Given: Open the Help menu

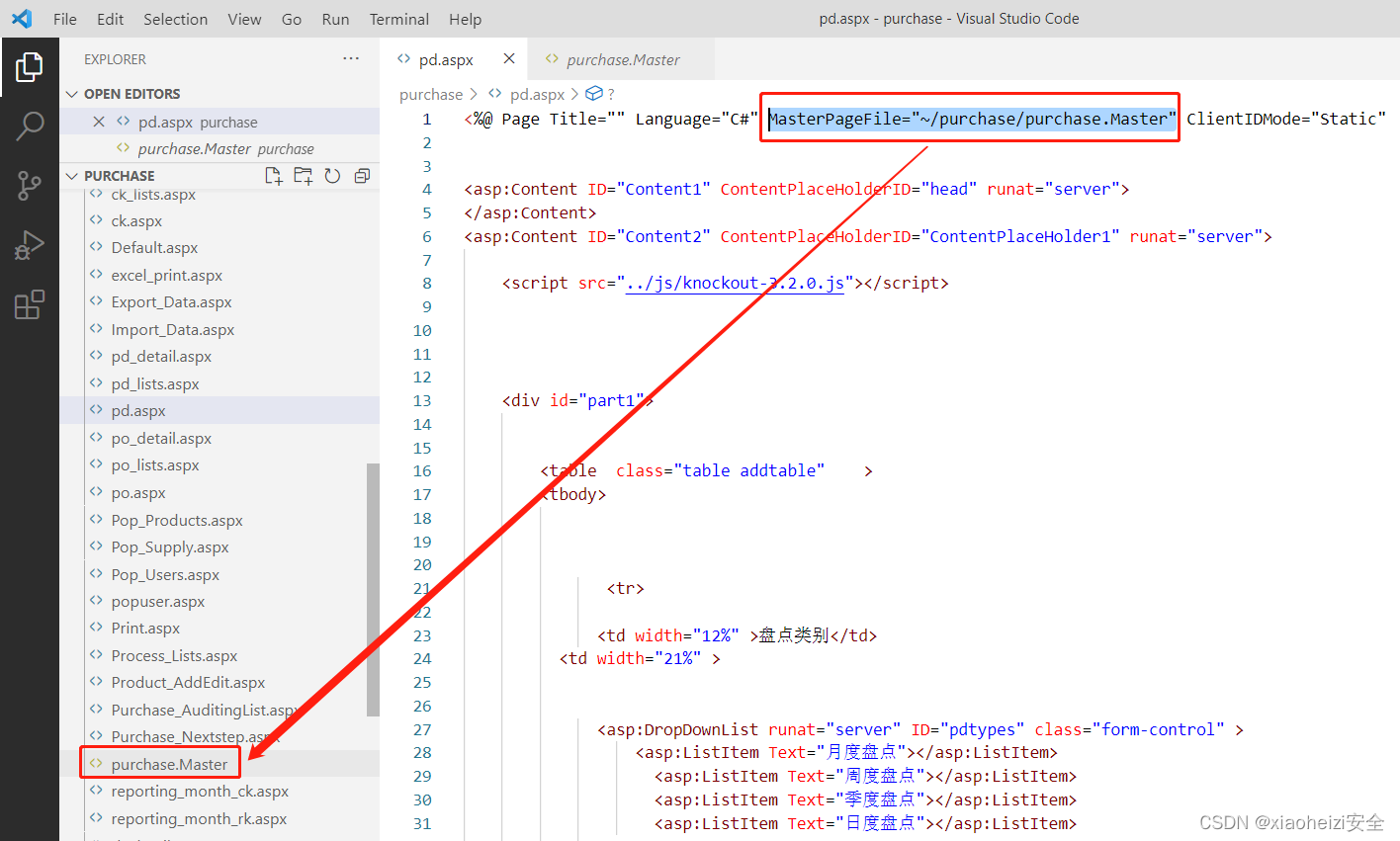Looking at the screenshot, I should [466, 19].
